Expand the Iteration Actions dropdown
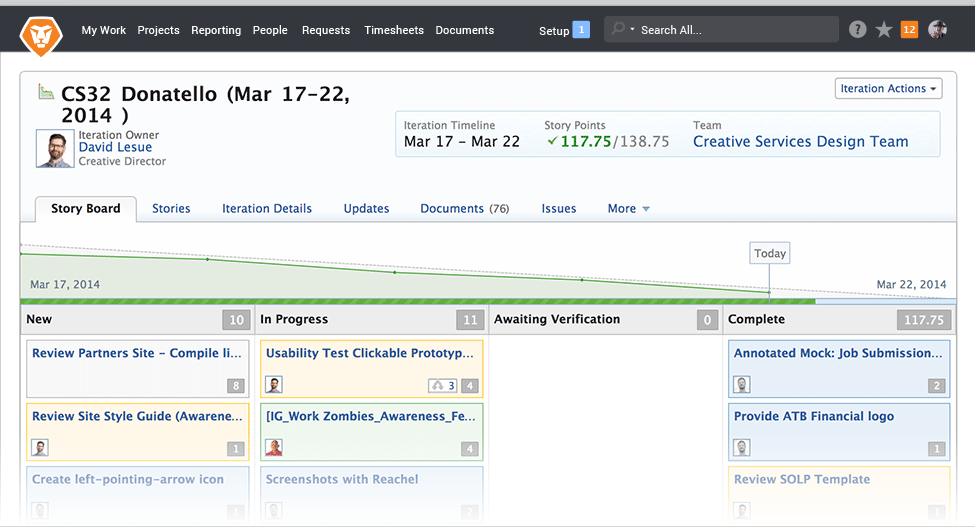The height and width of the screenshot is (527, 975). coord(889,89)
